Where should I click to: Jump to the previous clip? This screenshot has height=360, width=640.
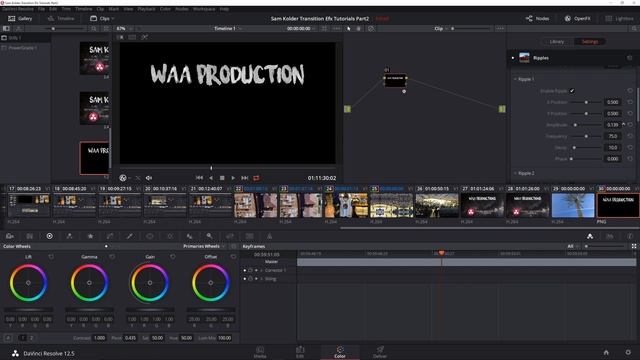coord(199,178)
